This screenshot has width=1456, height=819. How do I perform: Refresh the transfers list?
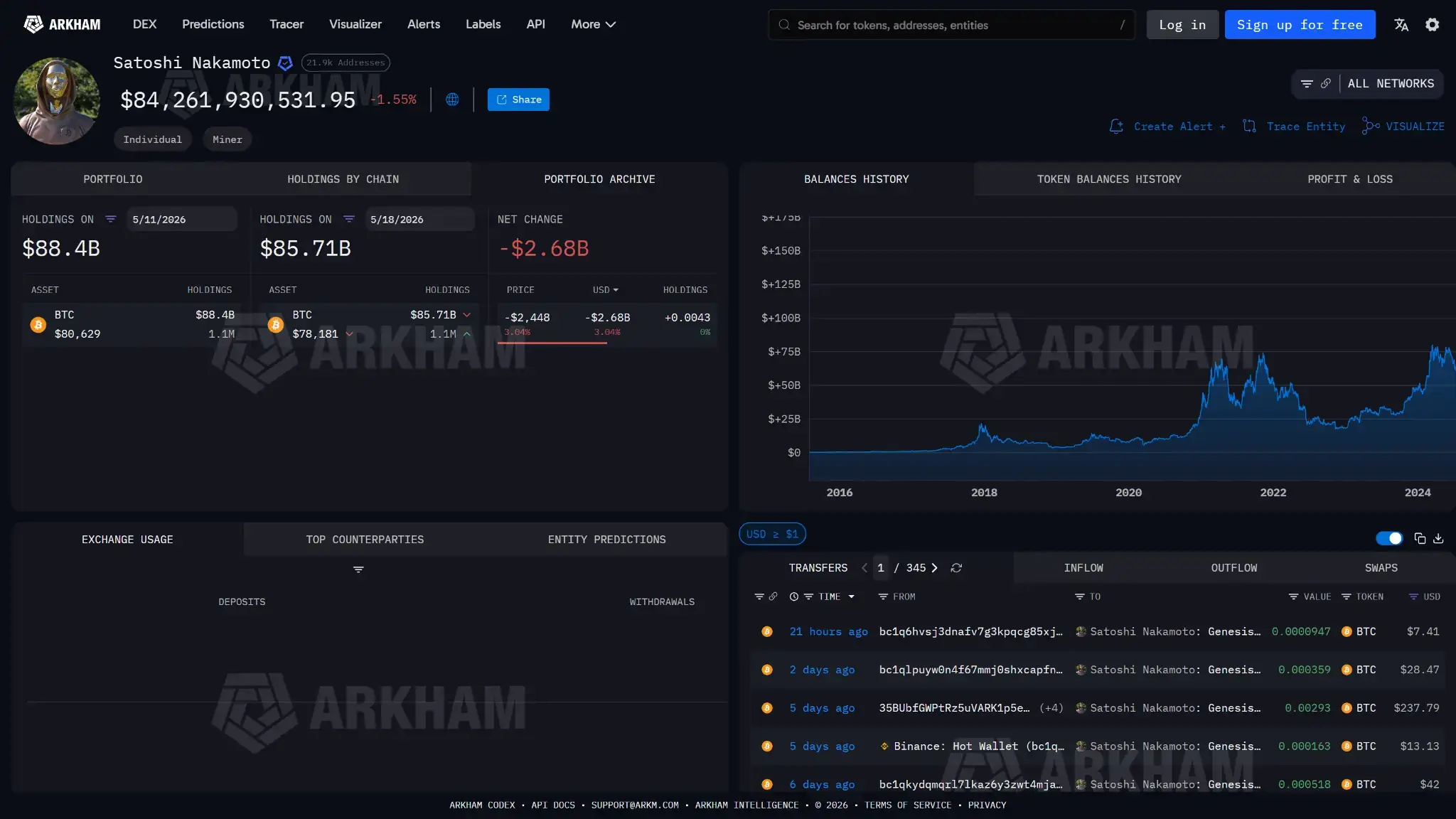click(956, 568)
